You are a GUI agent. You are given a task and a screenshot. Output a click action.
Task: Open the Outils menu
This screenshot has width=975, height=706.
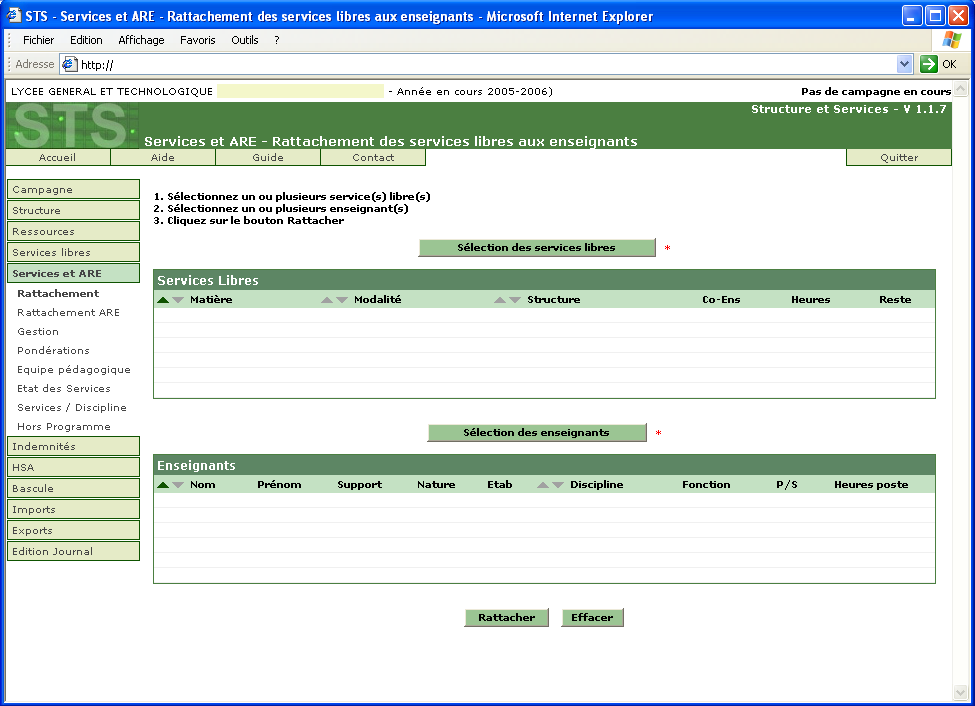tap(245, 40)
